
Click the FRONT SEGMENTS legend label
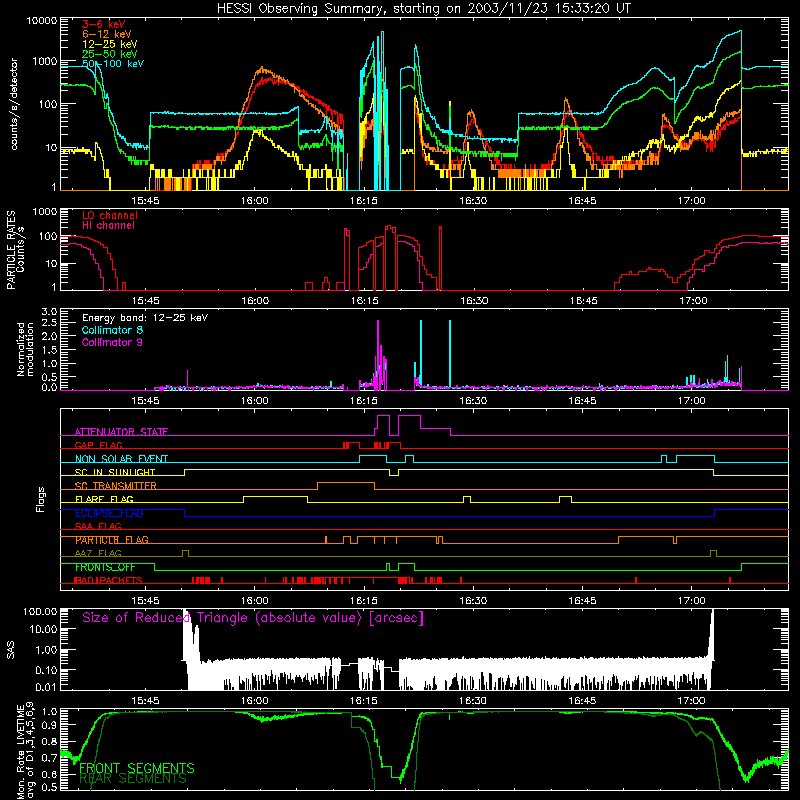coord(137,768)
